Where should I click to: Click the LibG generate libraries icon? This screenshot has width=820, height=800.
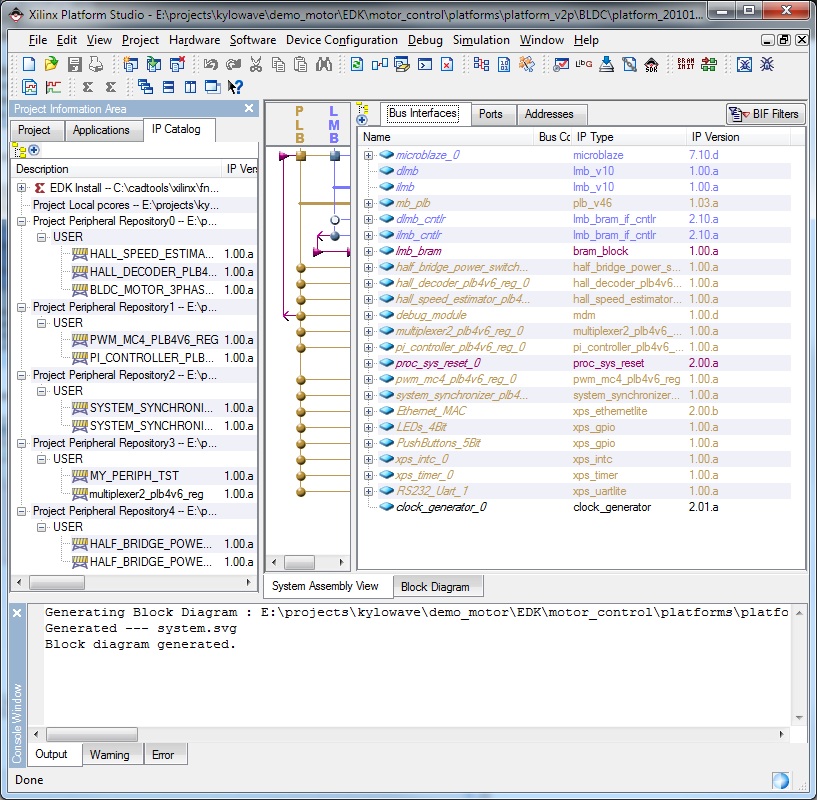click(584, 64)
